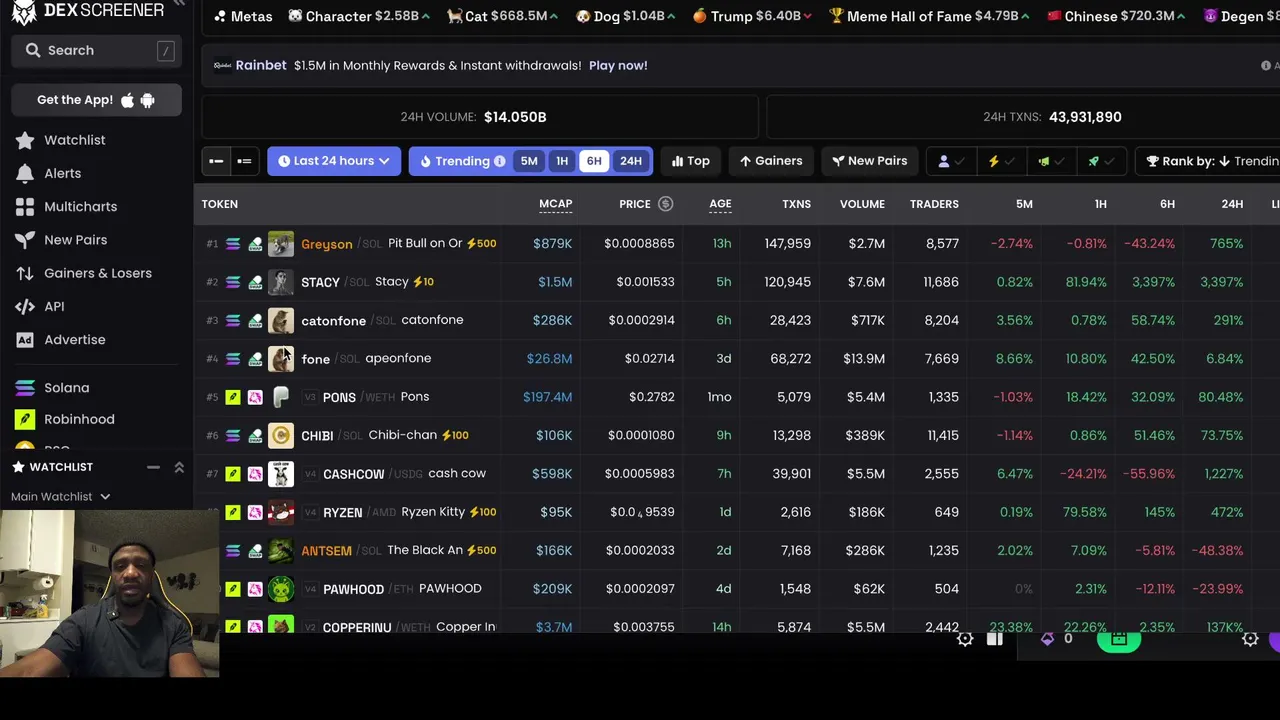Toggle the profile filter with person icon
The width and height of the screenshot is (1280, 720).
(951, 161)
